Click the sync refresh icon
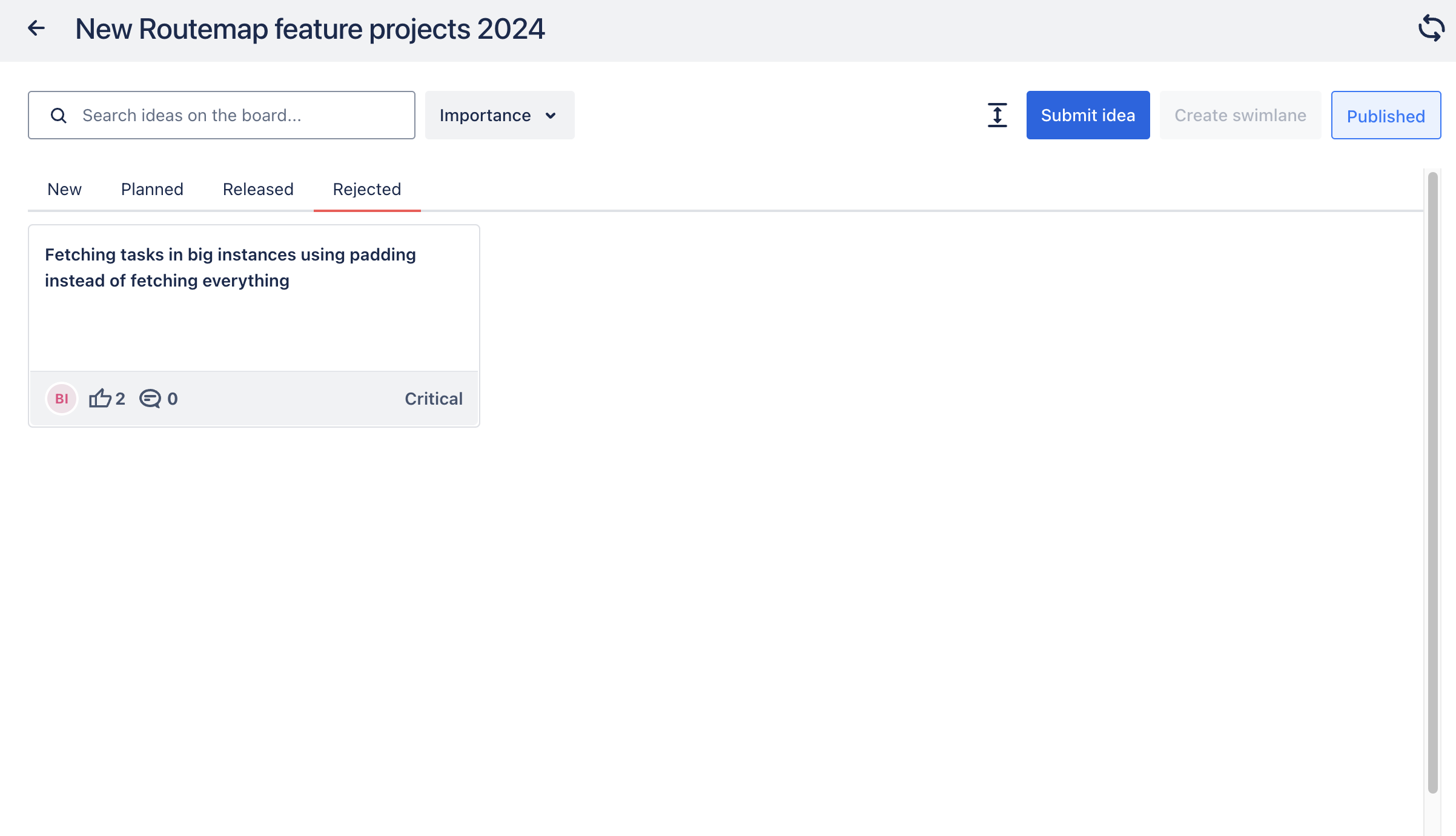Viewport: 1456px width, 836px height. click(x=1431, y=28)
